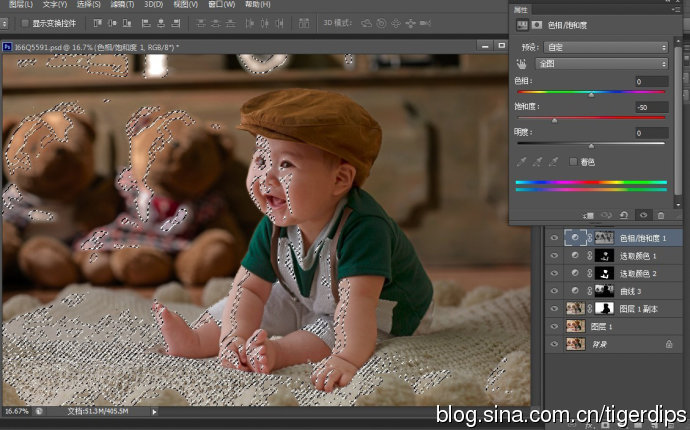Viewport: 690px width, 430px height.
Task: Hide the 图层 1 layer
Action: click(x=554, y=326)
